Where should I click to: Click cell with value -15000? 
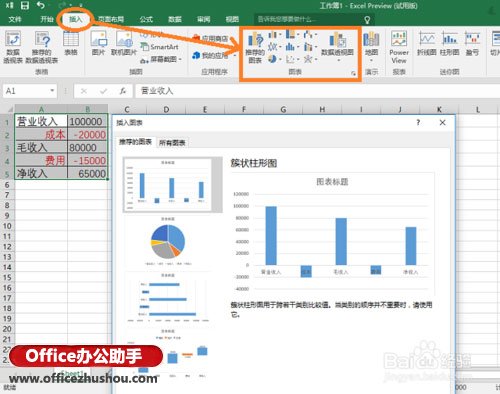click(x=87, y=160)
